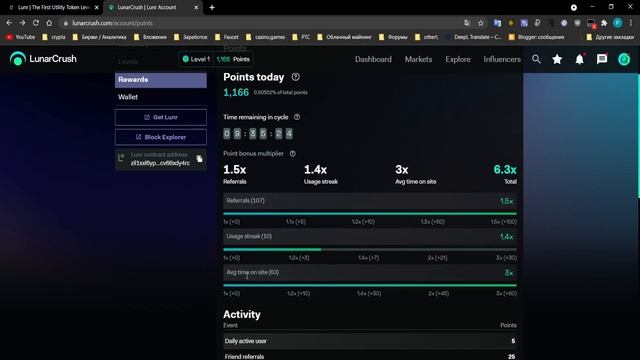640x360 pixels.
Task: Click the Level 1 points badge
Action: pyautogui.click(x=216, y=59)
